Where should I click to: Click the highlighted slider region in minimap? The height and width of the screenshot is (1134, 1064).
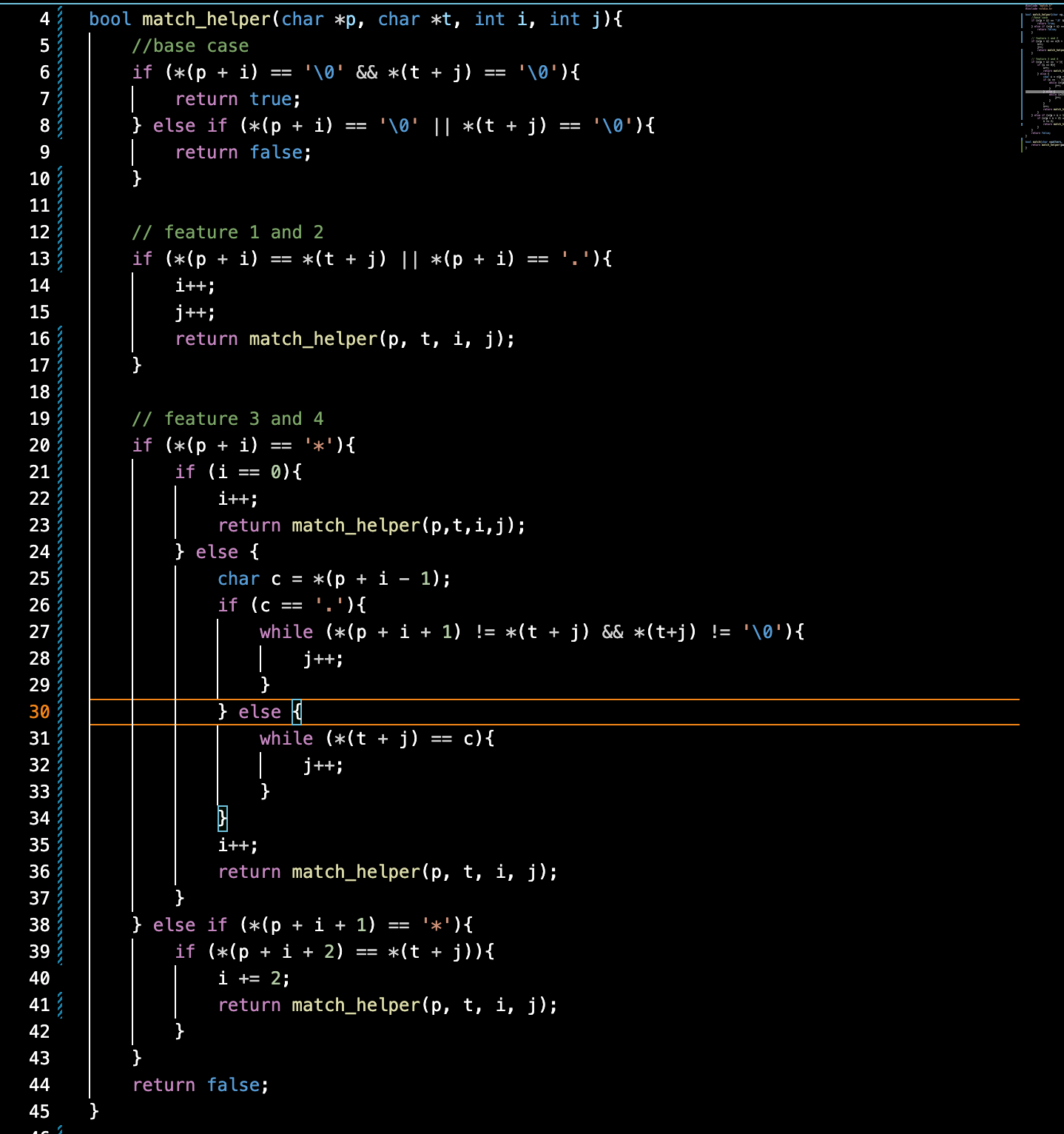click(x=1043, y=92)
